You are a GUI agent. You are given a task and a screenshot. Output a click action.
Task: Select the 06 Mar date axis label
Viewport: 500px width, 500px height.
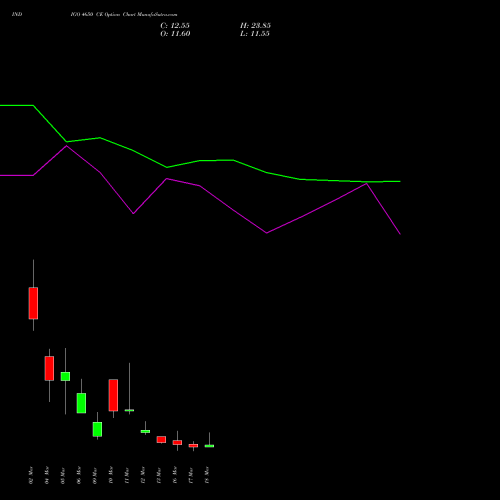[79, 475]
